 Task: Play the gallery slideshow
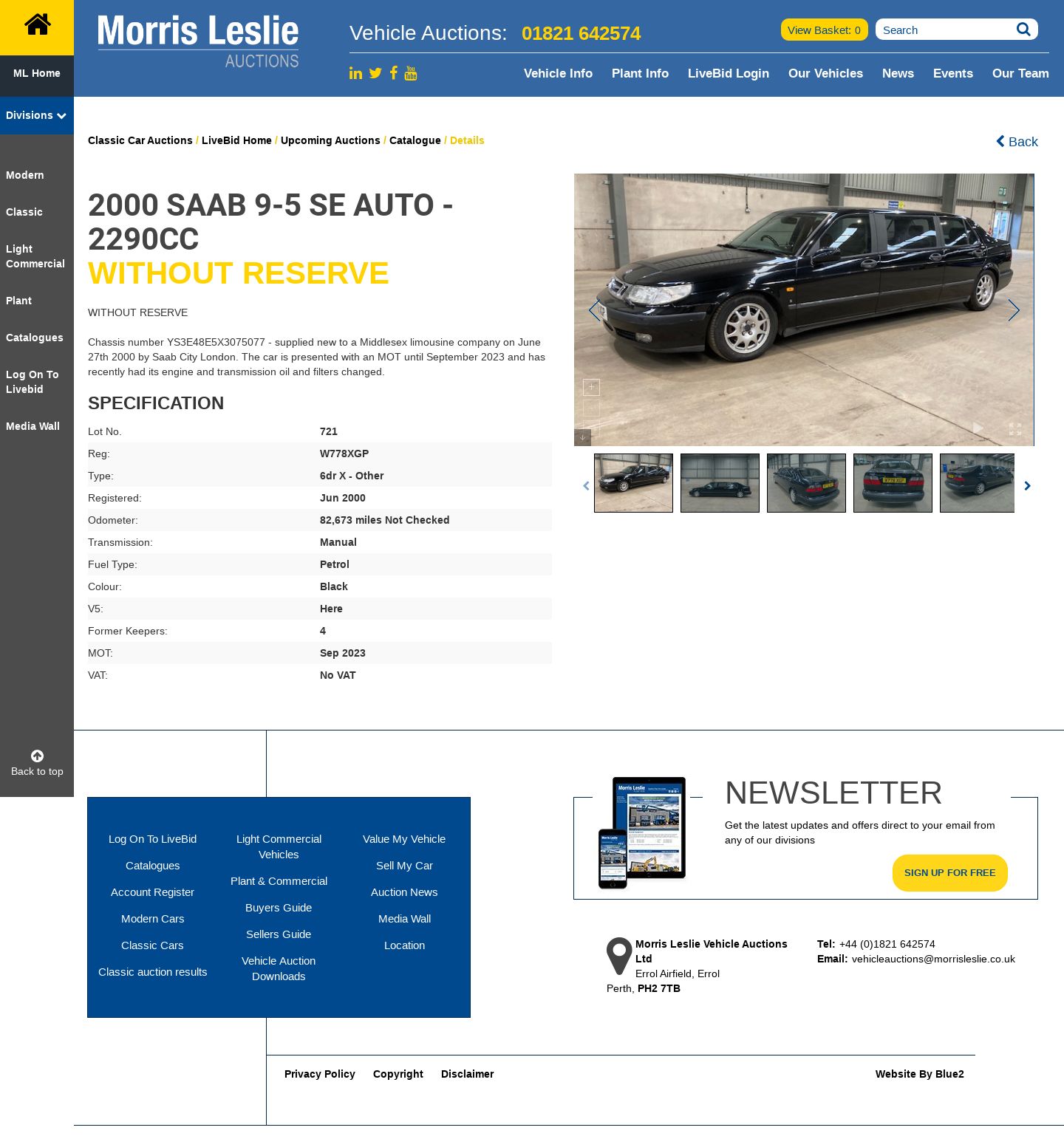point(978,428)
